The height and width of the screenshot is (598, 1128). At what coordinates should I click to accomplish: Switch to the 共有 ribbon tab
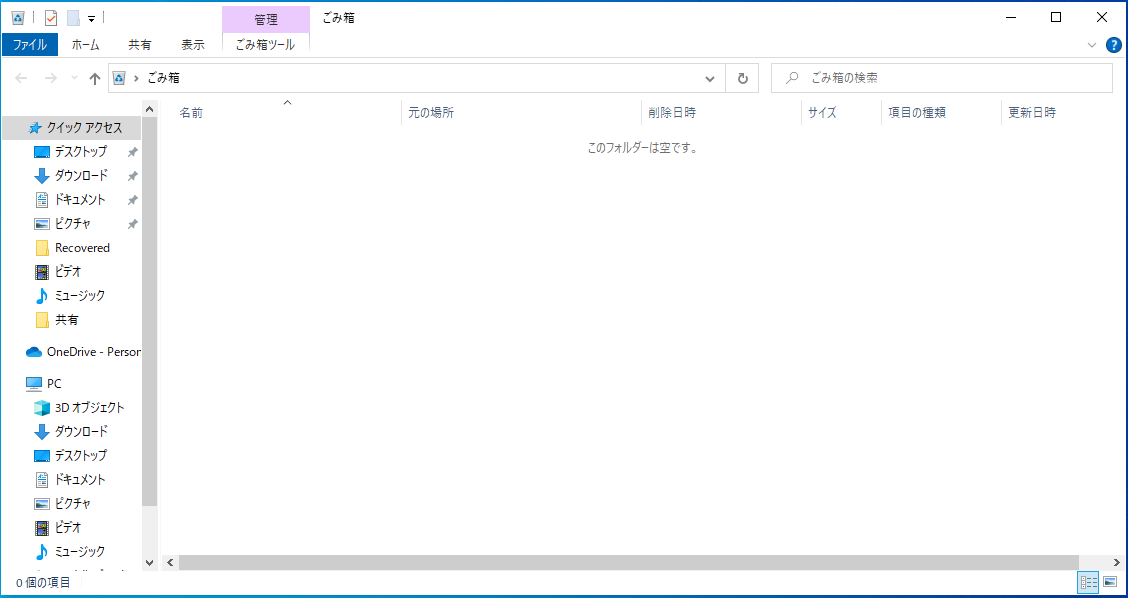point(140,44)
